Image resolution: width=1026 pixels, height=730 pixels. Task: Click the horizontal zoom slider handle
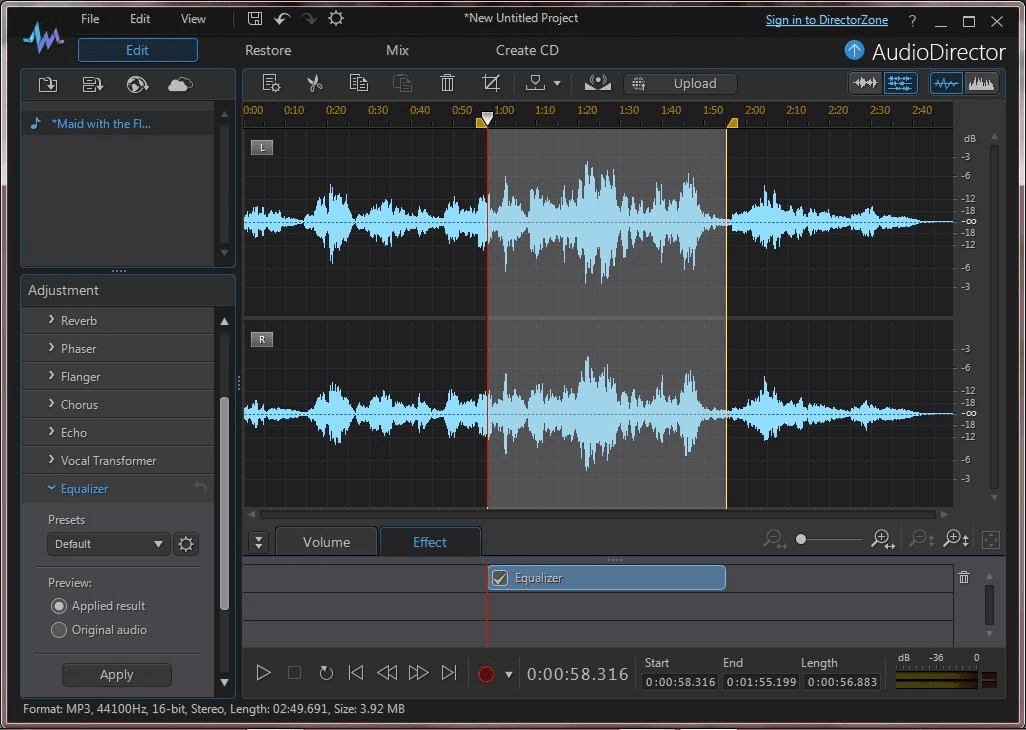click(801, 540)
